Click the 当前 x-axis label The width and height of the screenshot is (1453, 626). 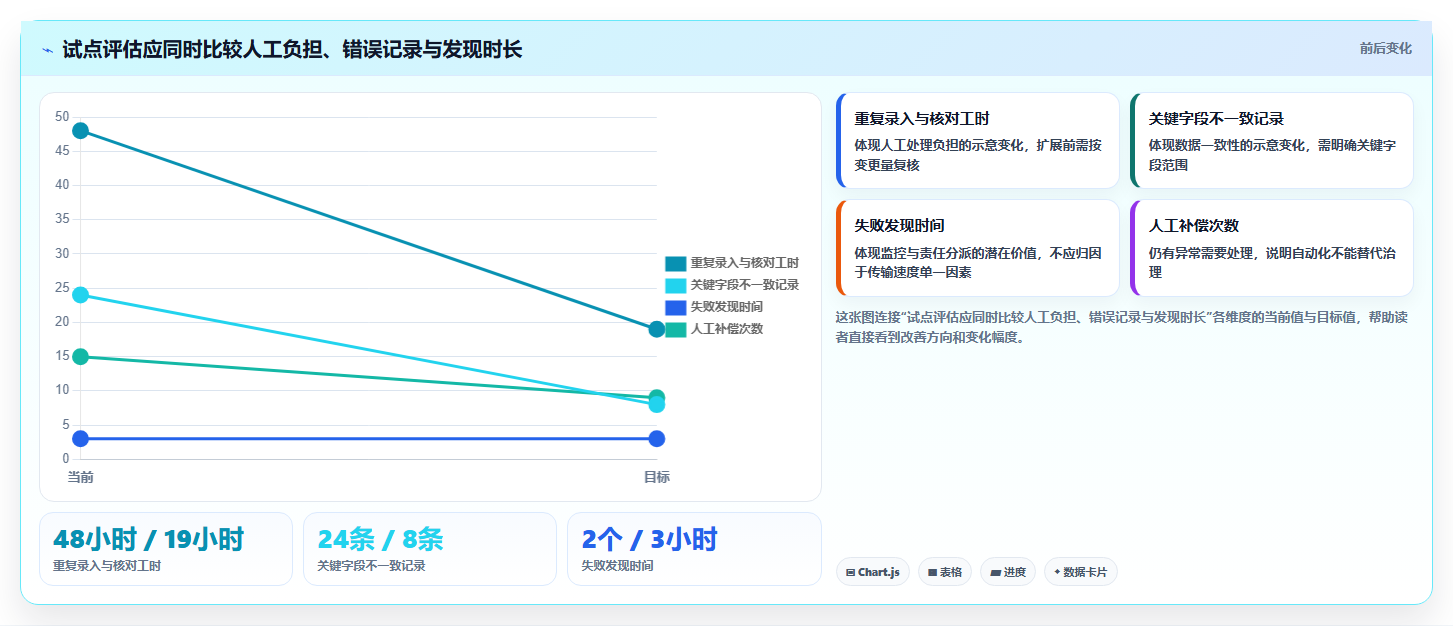[x=81, y=477]
